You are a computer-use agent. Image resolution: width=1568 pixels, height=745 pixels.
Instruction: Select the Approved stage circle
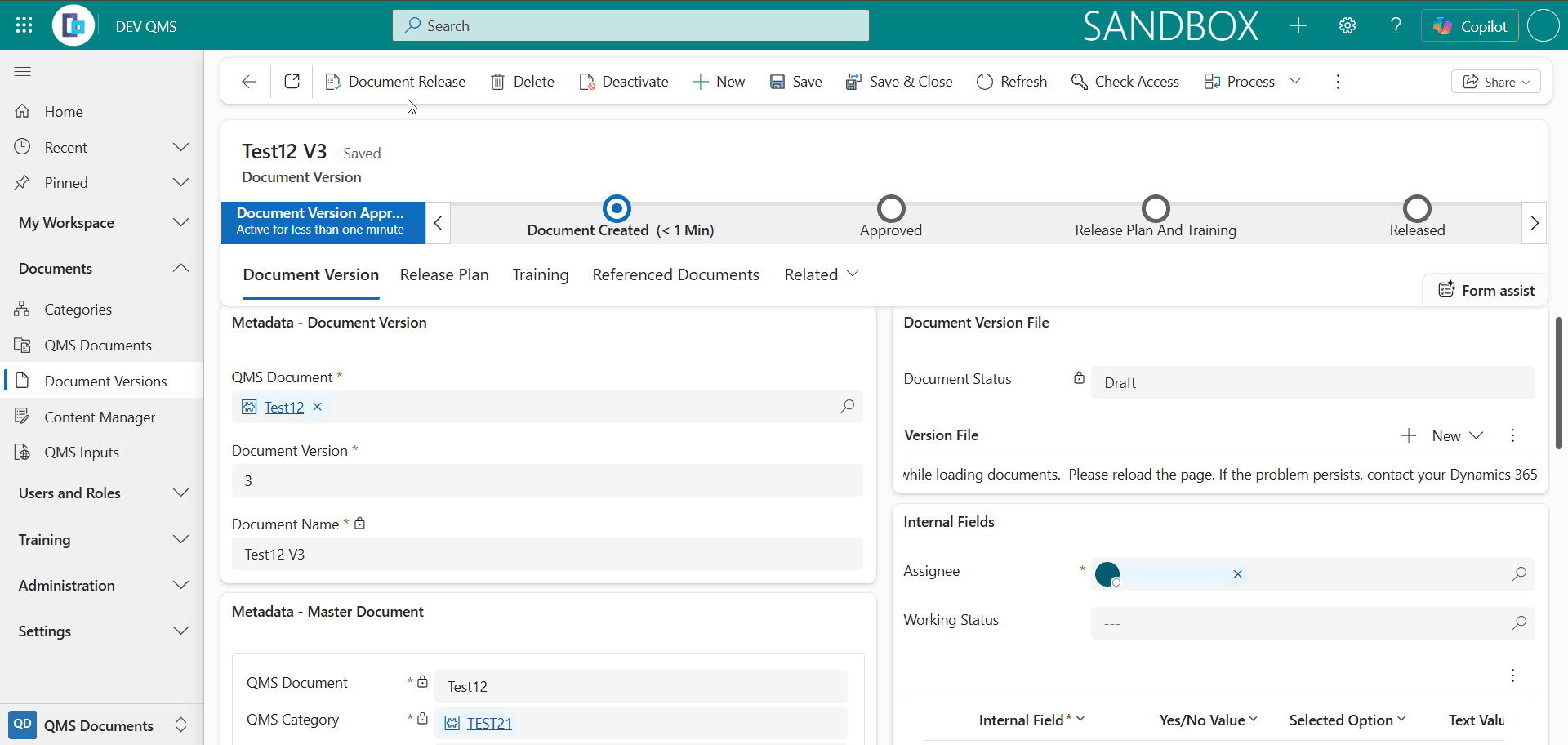coord(891,208)
